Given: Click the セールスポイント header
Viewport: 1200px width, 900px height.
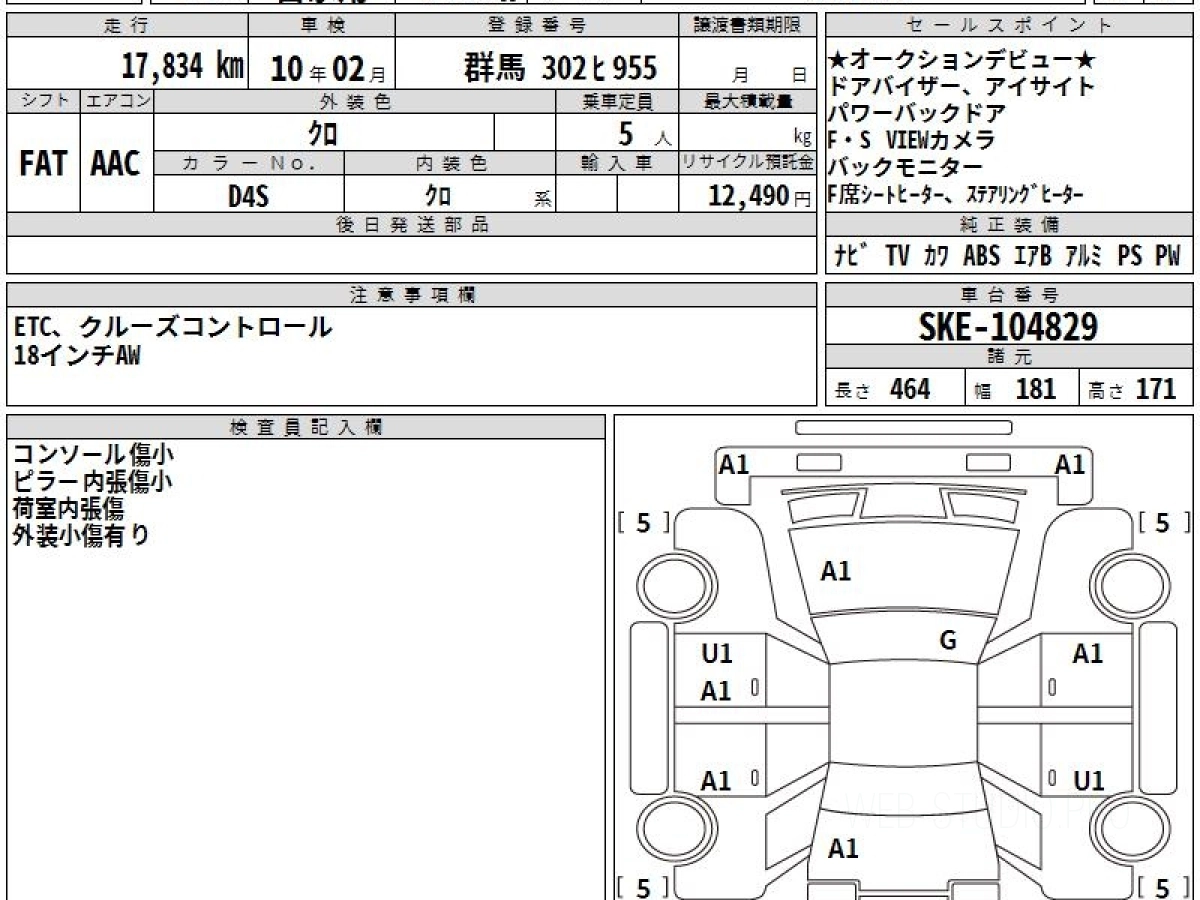Looking at the screenshot, I should click(x=1009, y=26).
